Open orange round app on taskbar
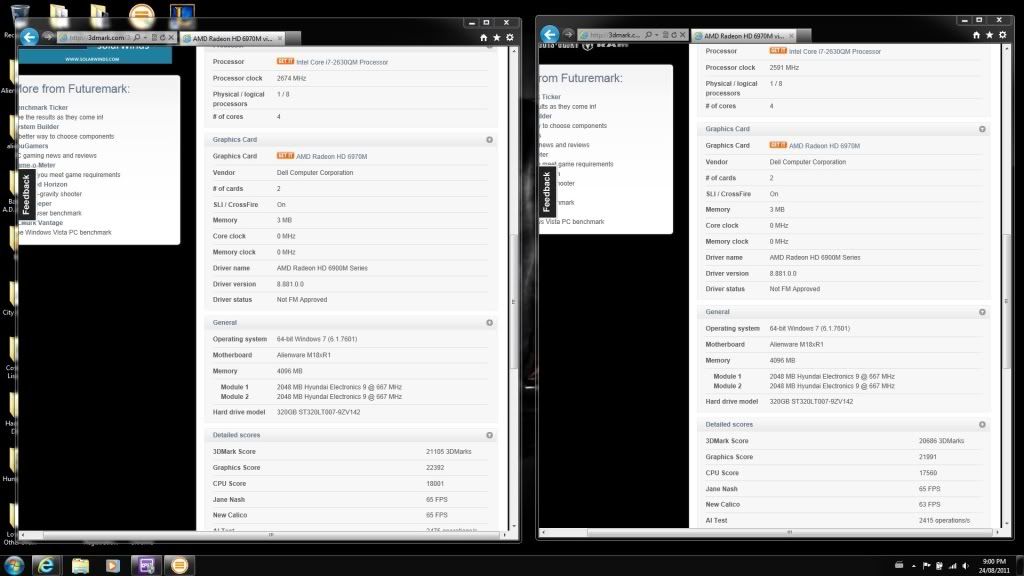Image resolution: width=1024 pixels, height=576 pixels. [x=179, y=565]
